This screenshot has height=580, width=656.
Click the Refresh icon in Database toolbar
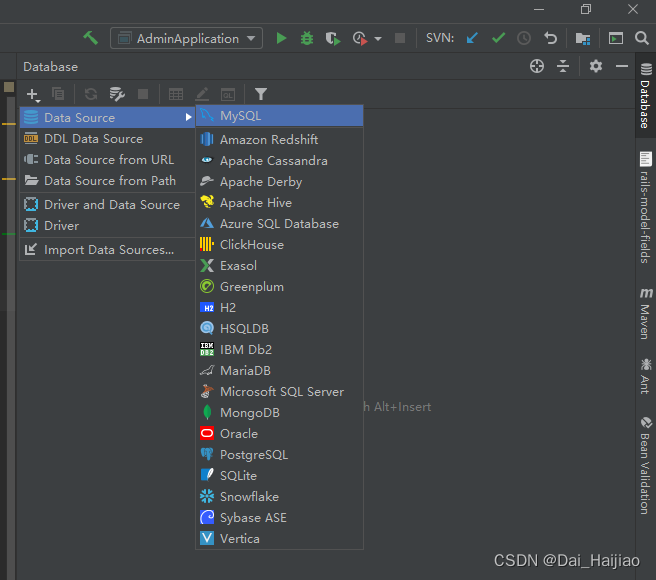click(x=91, y=94)
